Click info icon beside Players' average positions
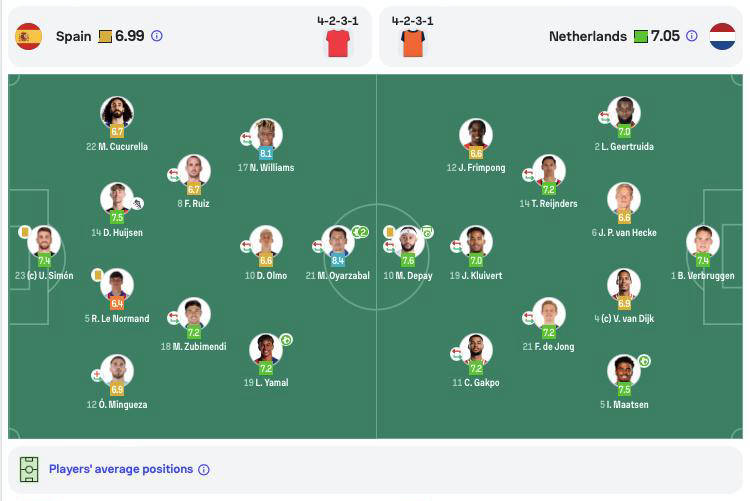 pos(204,469)
